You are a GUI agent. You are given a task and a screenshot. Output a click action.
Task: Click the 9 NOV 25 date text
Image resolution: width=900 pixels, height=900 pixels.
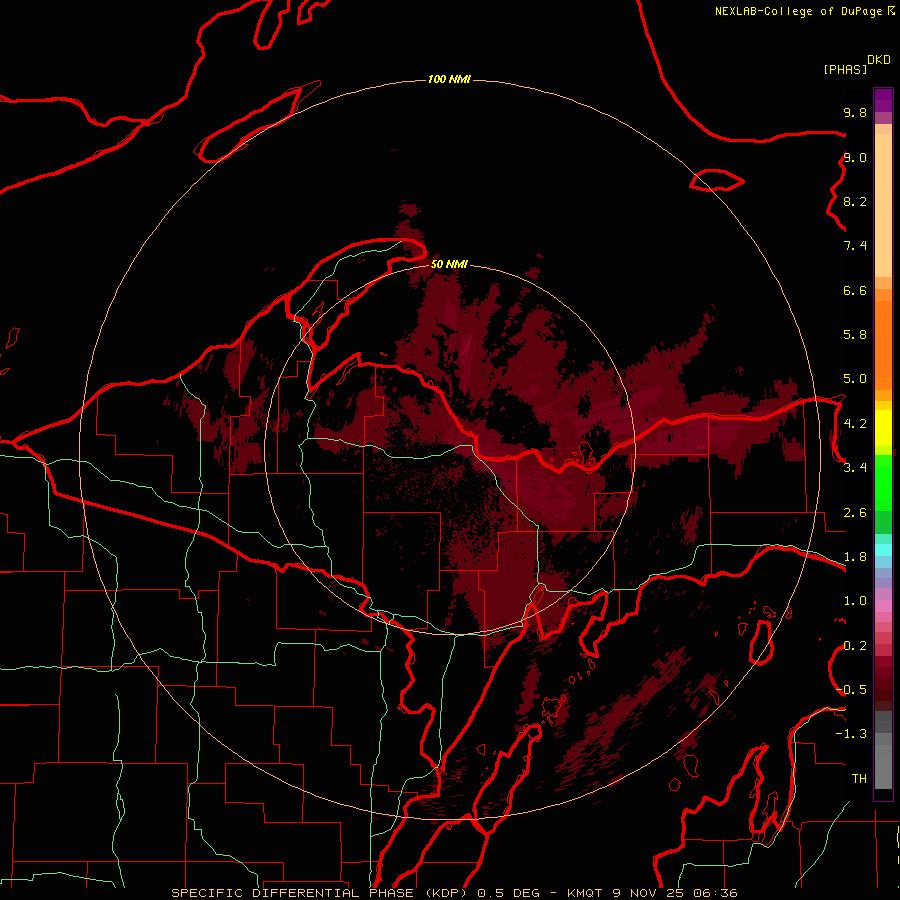click(x=647, y=893)
